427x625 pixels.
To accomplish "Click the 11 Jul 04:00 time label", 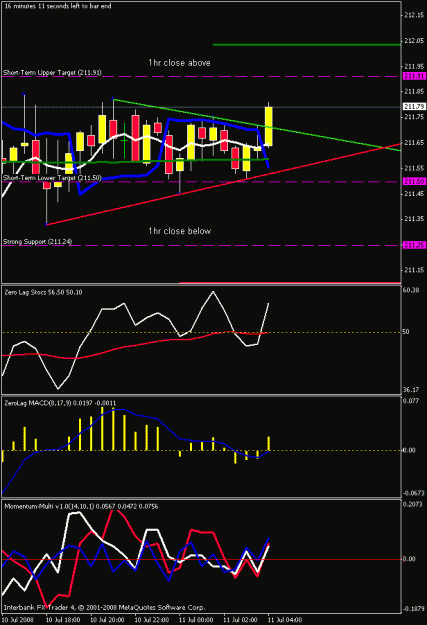I will tap(285, 620).
